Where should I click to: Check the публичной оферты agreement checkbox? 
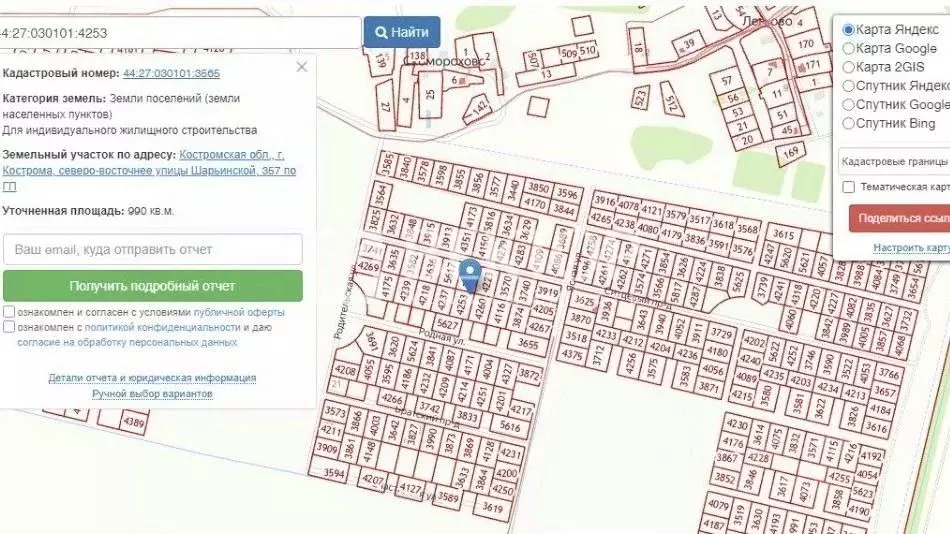tap(9, 312)
